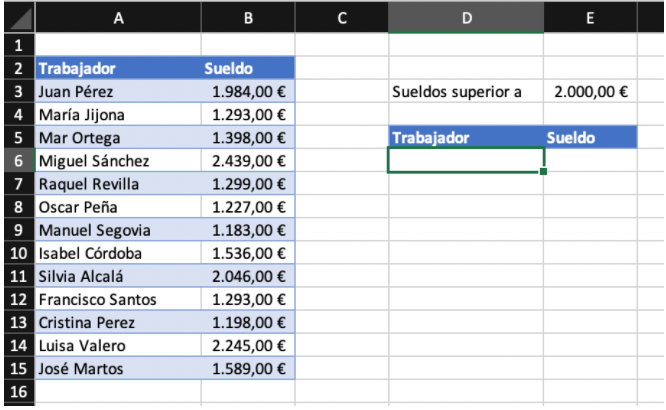Click column E header

tap(590, 18)
